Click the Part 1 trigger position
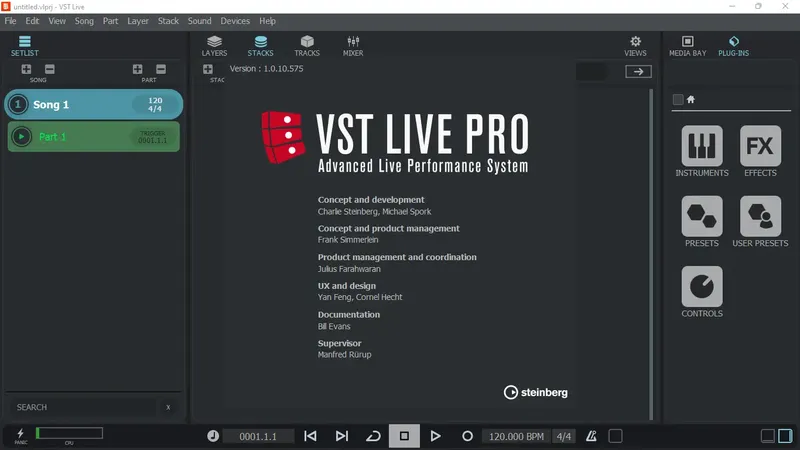This screenshot has width=800, height=450. (x=153, y=137)
